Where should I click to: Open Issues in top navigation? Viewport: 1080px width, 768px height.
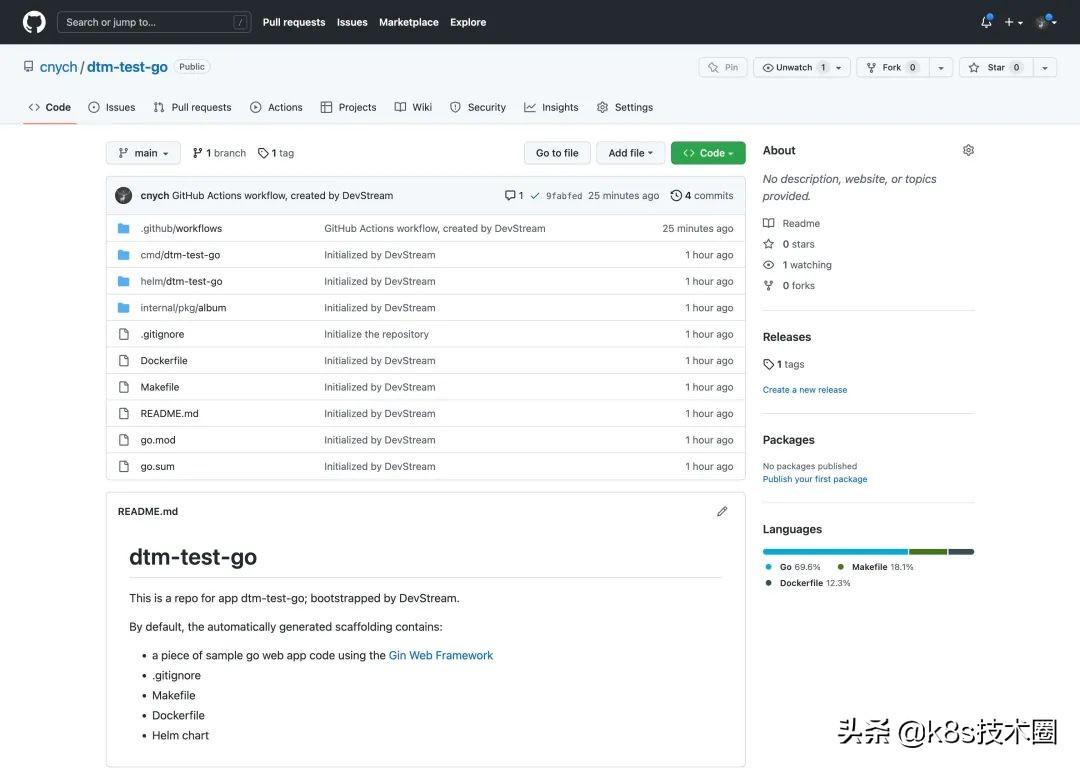pos(352,22)
